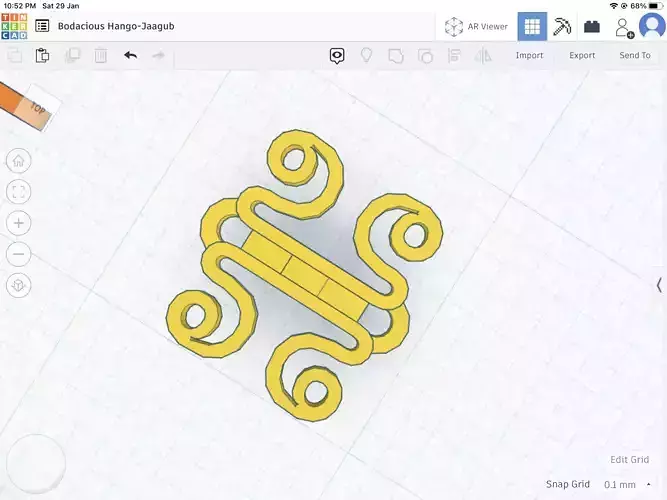Image resolution: width=667 pixels, height=500 pixels.
Task: Launch the AR Viewer
Action: [476, 27]
